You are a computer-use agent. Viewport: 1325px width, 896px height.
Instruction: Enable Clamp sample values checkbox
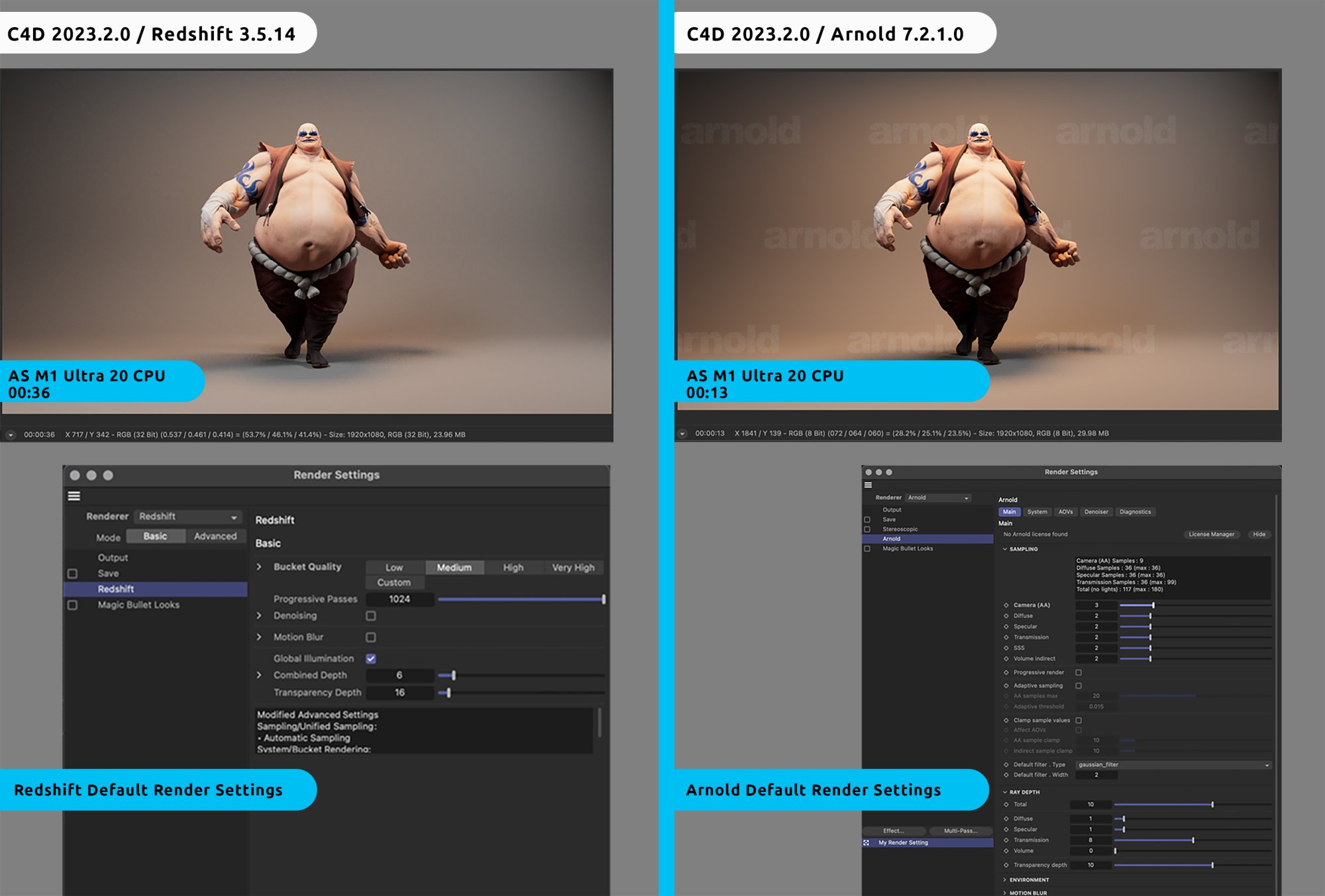coord(1079,720)
